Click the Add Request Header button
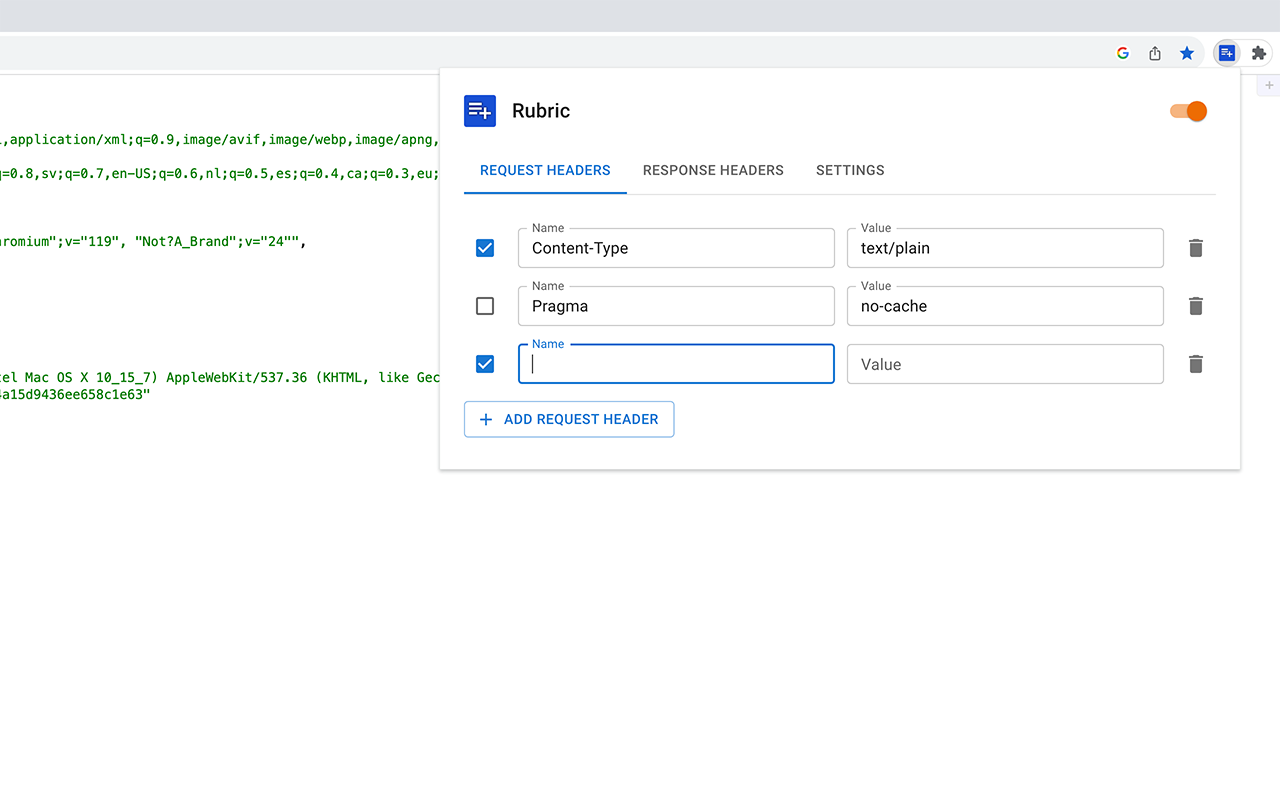1280x800 pixels. pyautogui.click(x=569, y=419)
